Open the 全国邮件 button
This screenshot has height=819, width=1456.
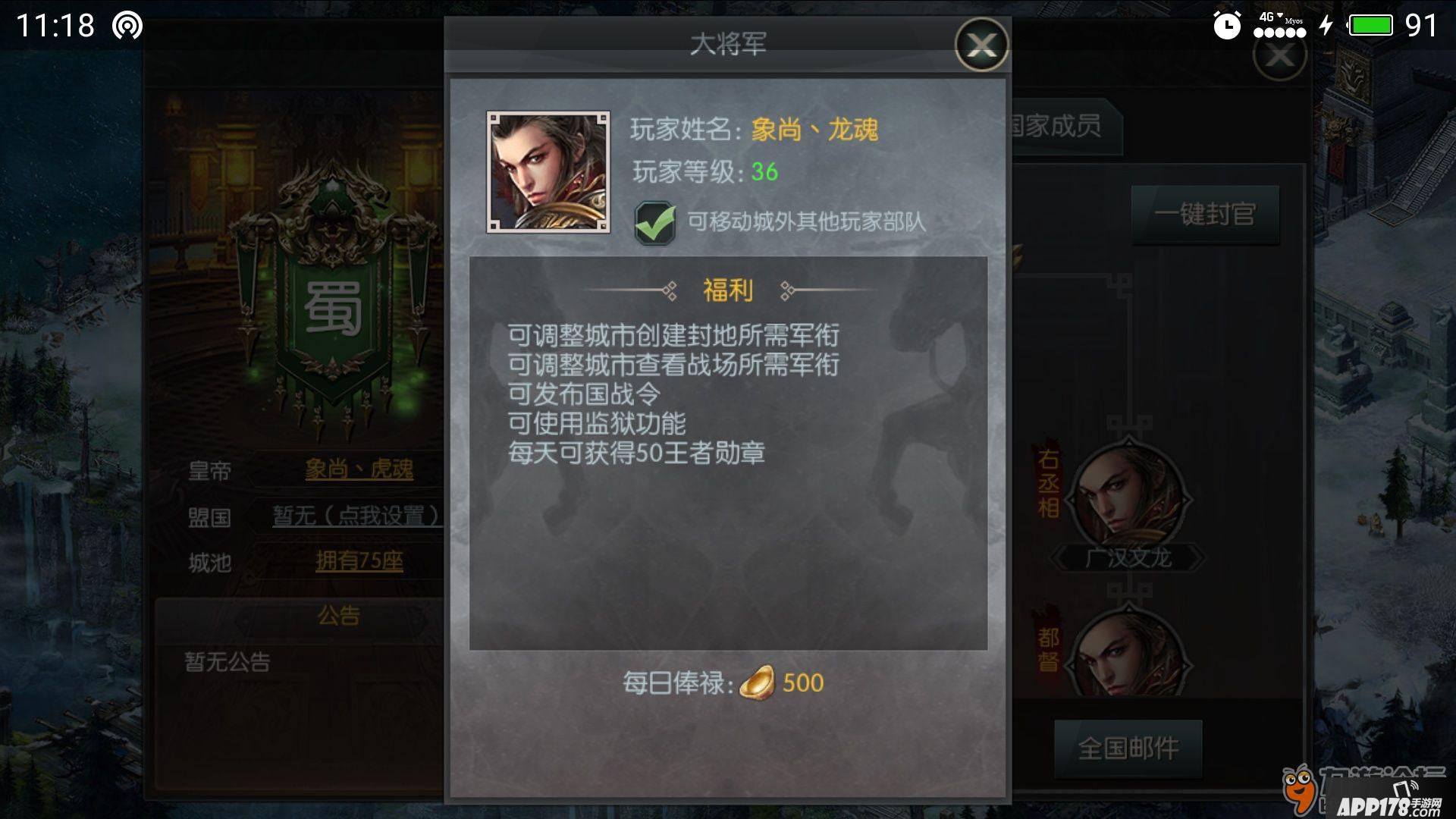point(1128,748)
